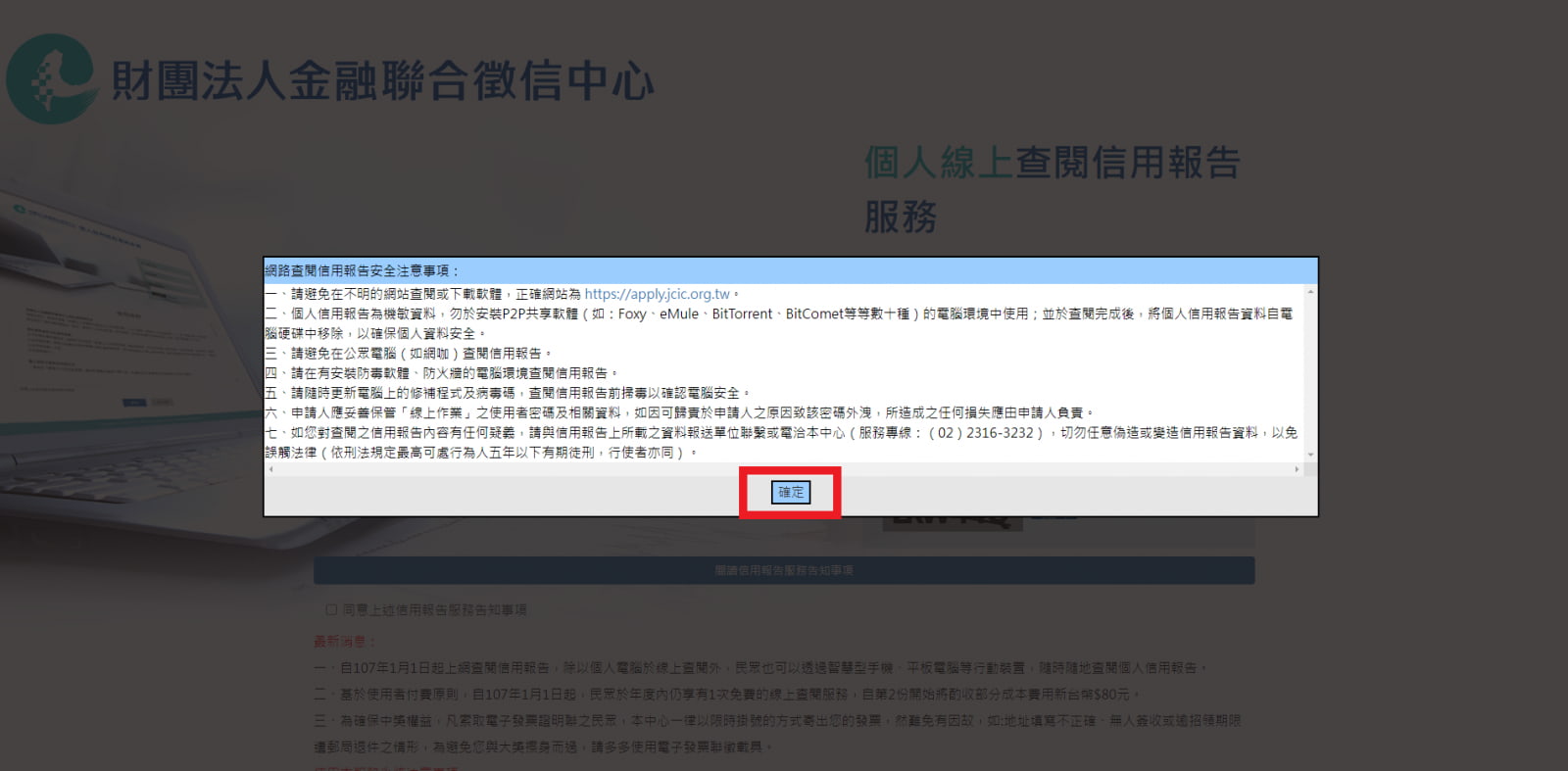Viewport: 1568px width, 771px height.
Task: Select the 財團法人金融聯合徵信中心 title text
Action: (x=382, y=80)
